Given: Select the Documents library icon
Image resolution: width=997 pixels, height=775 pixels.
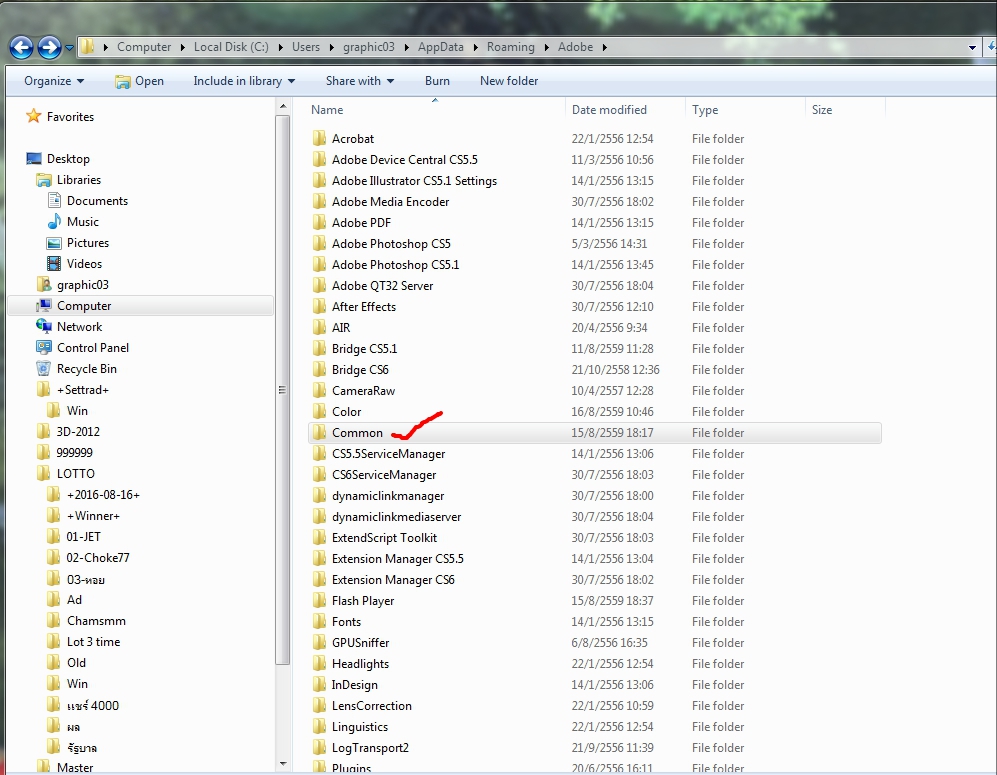Looking at the screenshot, I should (54, 200).
